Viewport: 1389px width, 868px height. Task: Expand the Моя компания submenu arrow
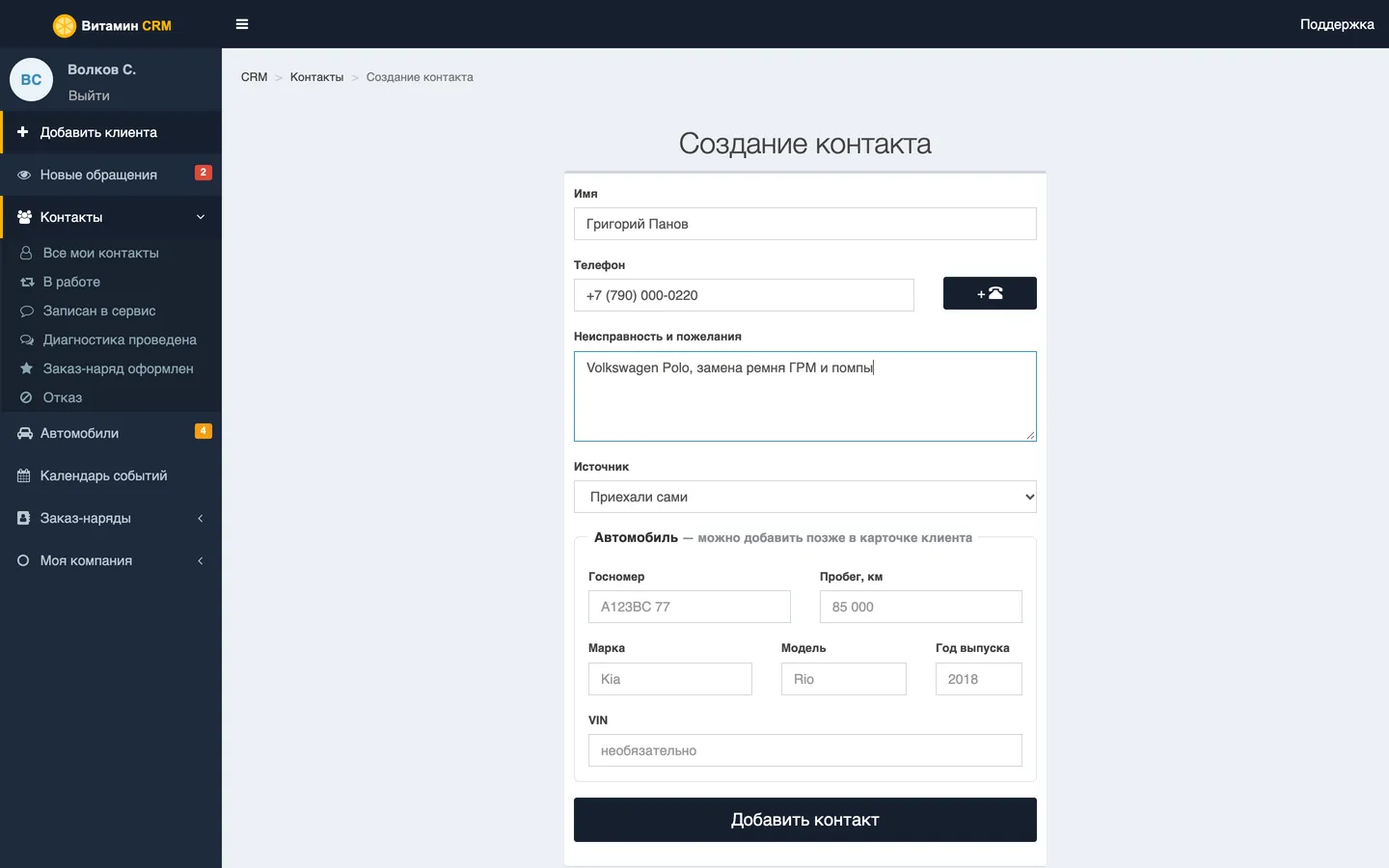click(201, 560)
